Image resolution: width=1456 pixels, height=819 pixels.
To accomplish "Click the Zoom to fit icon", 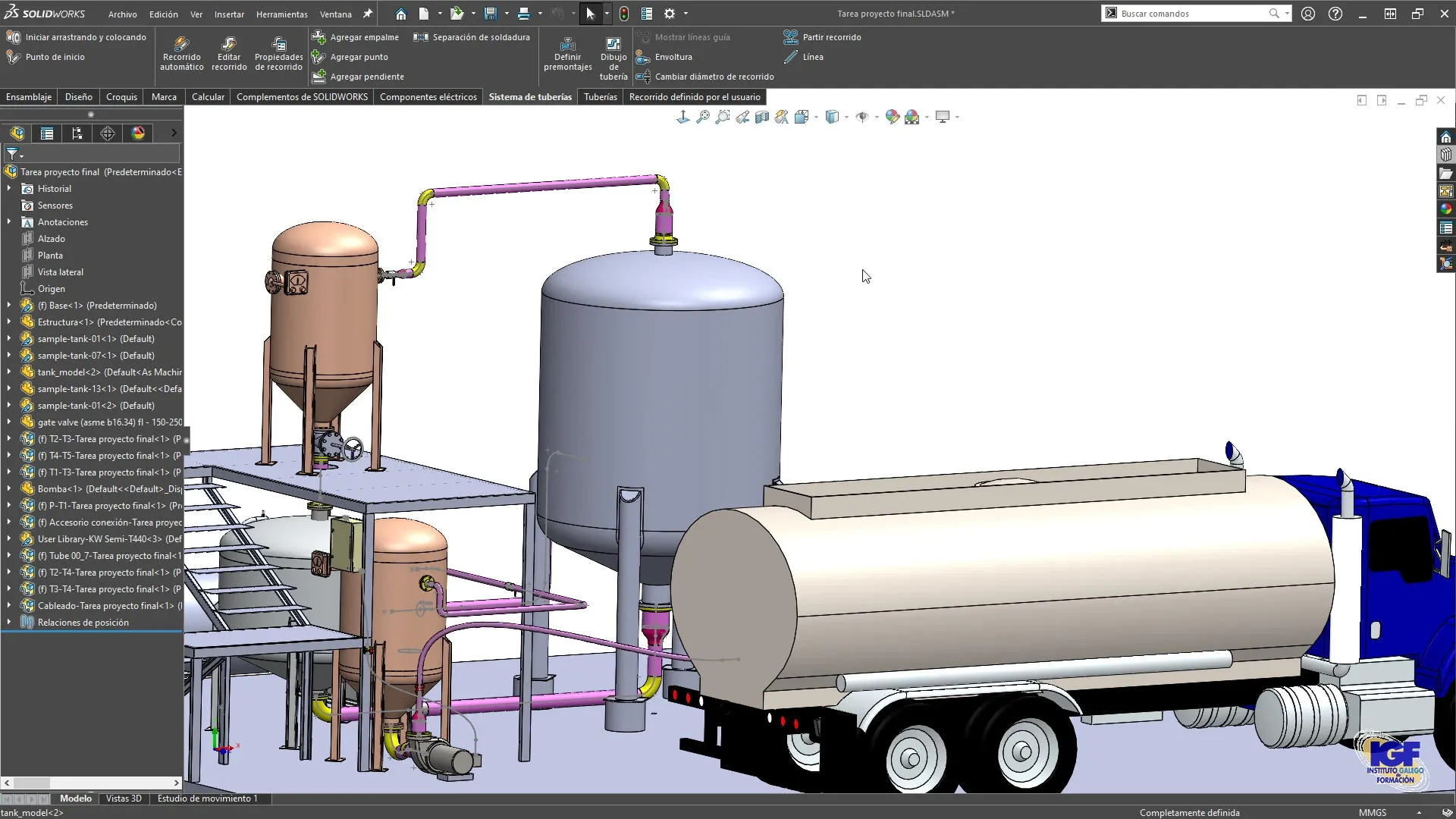I will pyautogui.click(x=702, y=117).
